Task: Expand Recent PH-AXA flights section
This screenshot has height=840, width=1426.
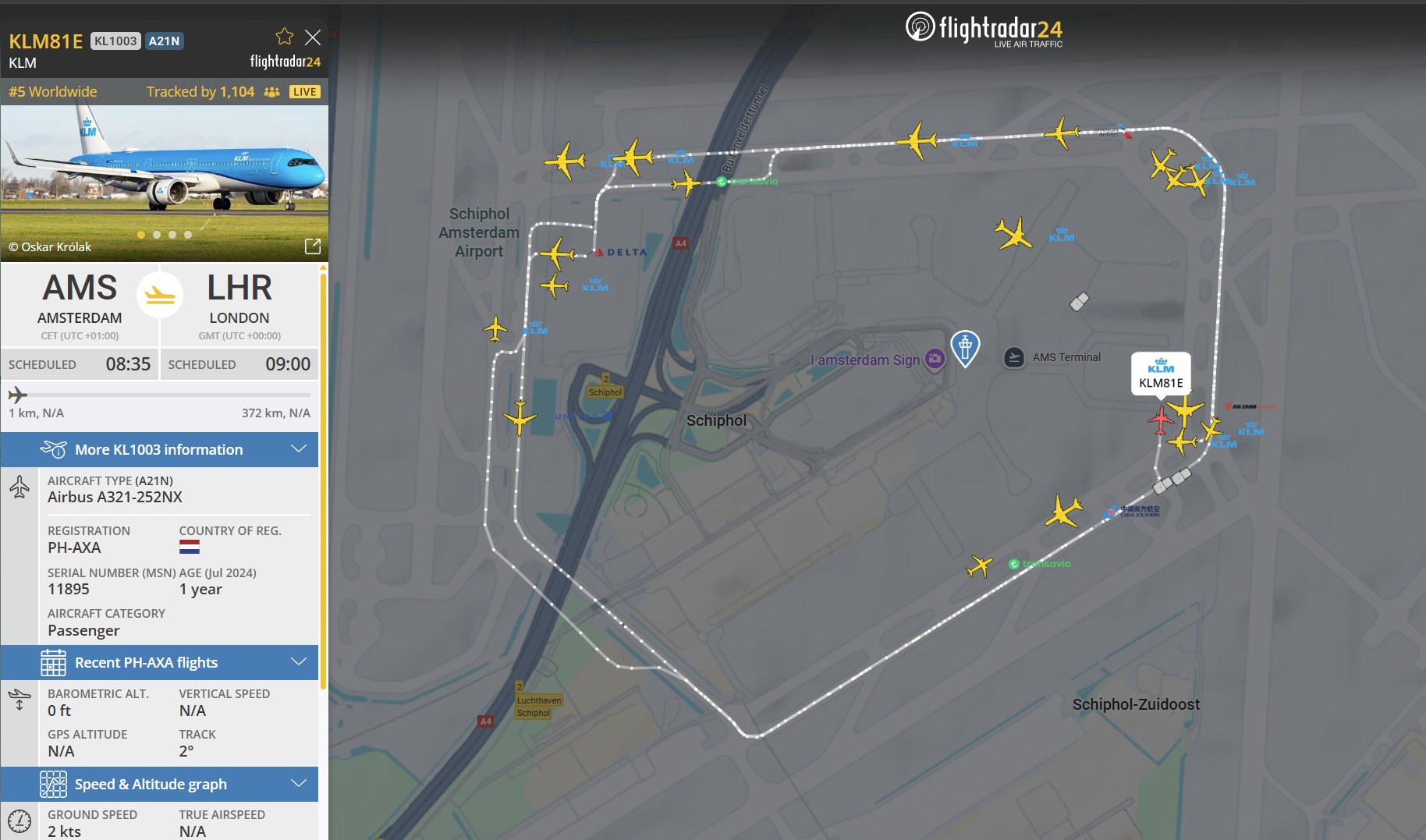Action: pyautogui.click(x=159, y=662)
